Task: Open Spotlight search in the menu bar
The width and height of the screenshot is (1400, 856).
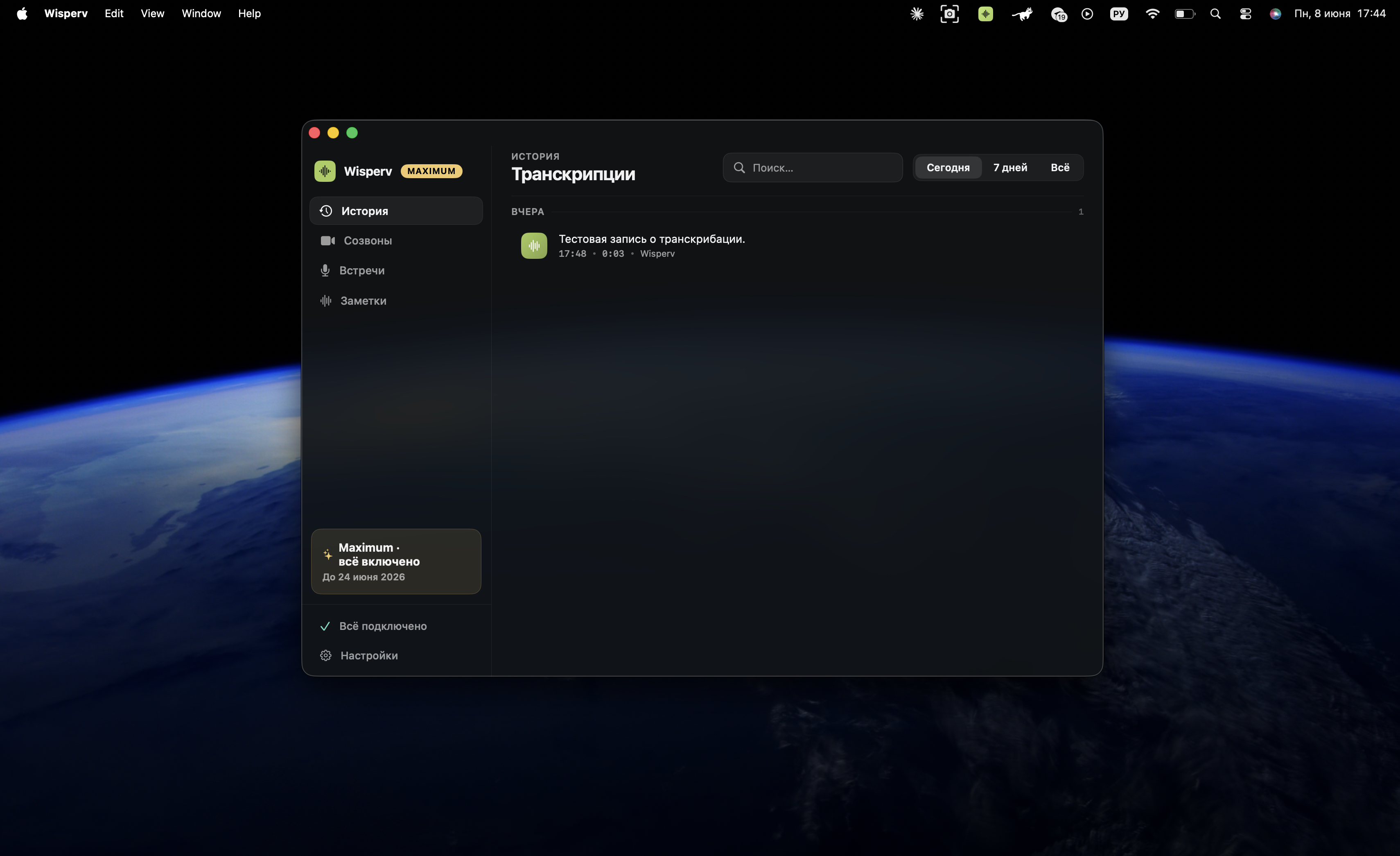Action: [1215, 14]
